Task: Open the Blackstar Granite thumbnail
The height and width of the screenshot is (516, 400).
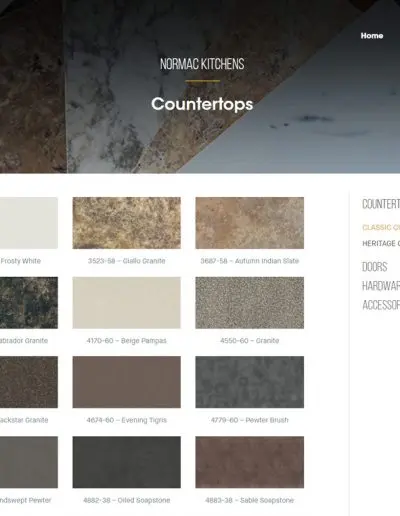Action: coord(29,382)
